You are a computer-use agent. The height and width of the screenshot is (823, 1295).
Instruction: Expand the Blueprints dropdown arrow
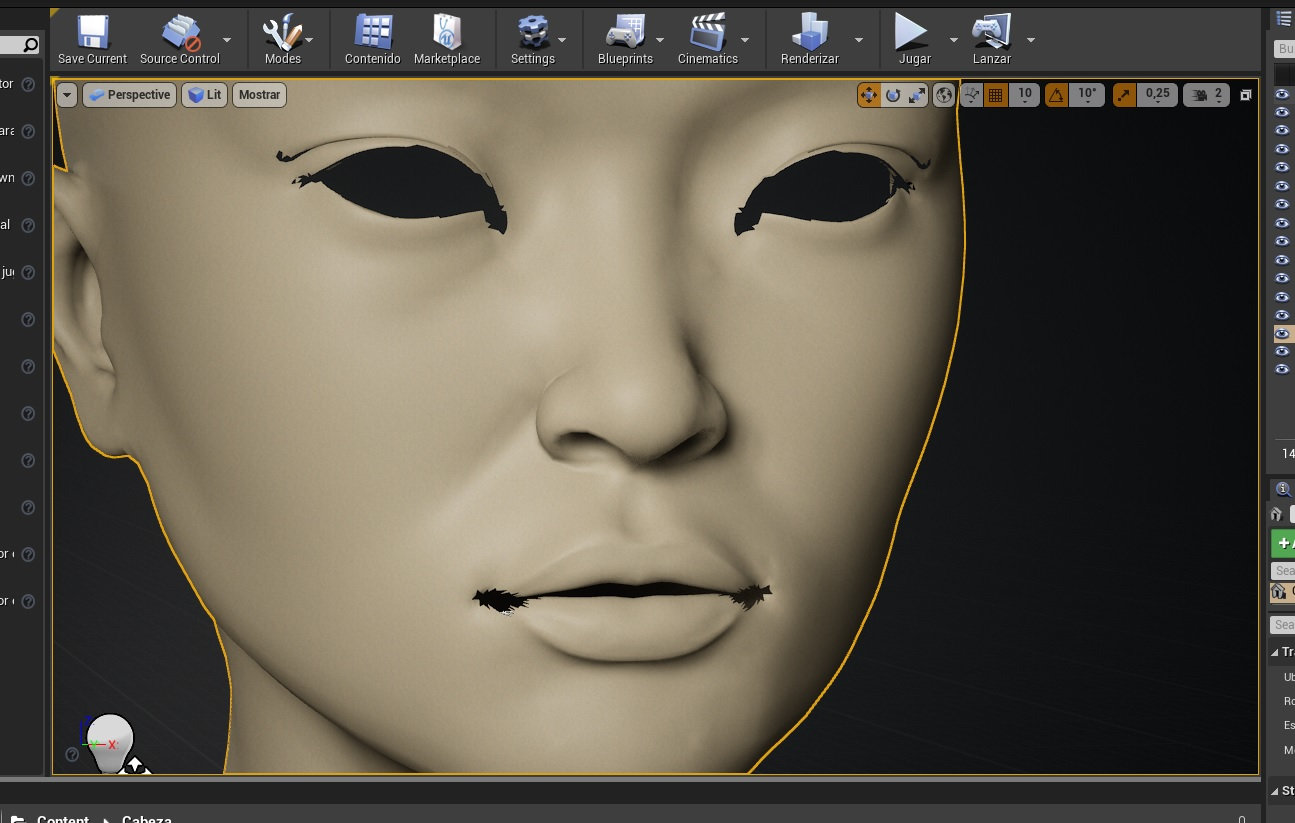(x=662, y=40)
